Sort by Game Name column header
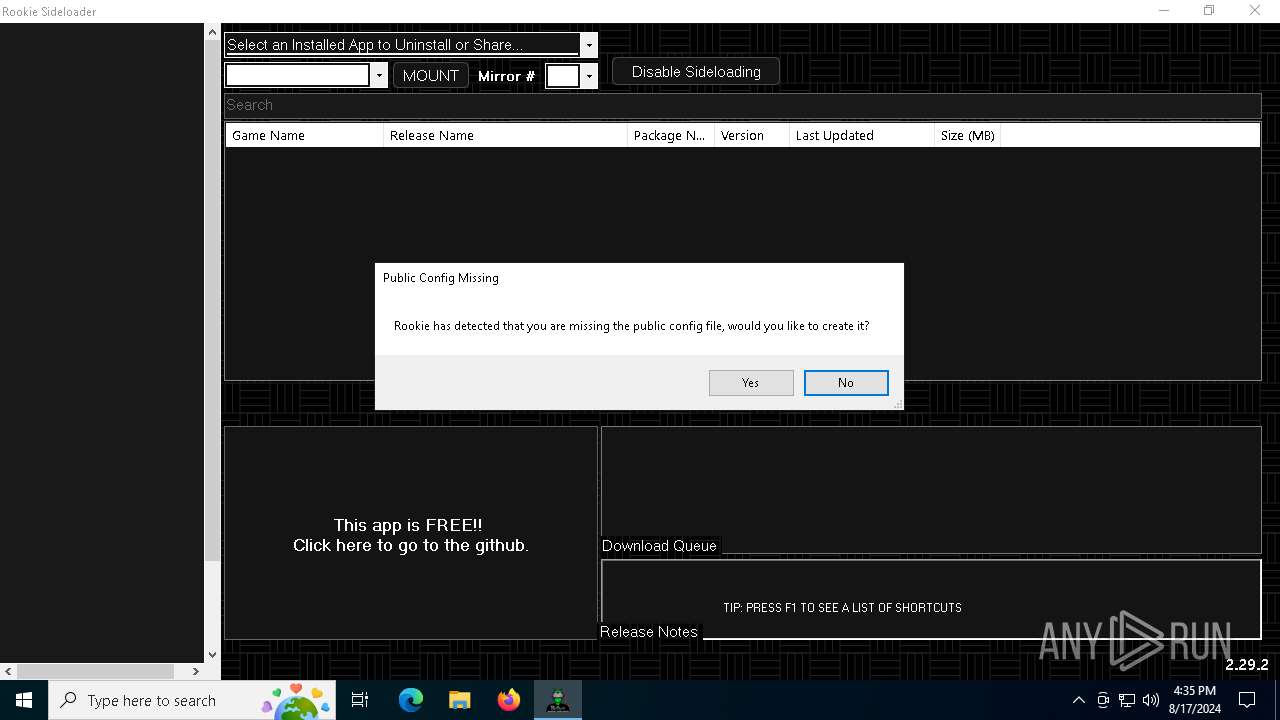The image size is (1280, 720). tap(304, 135)
